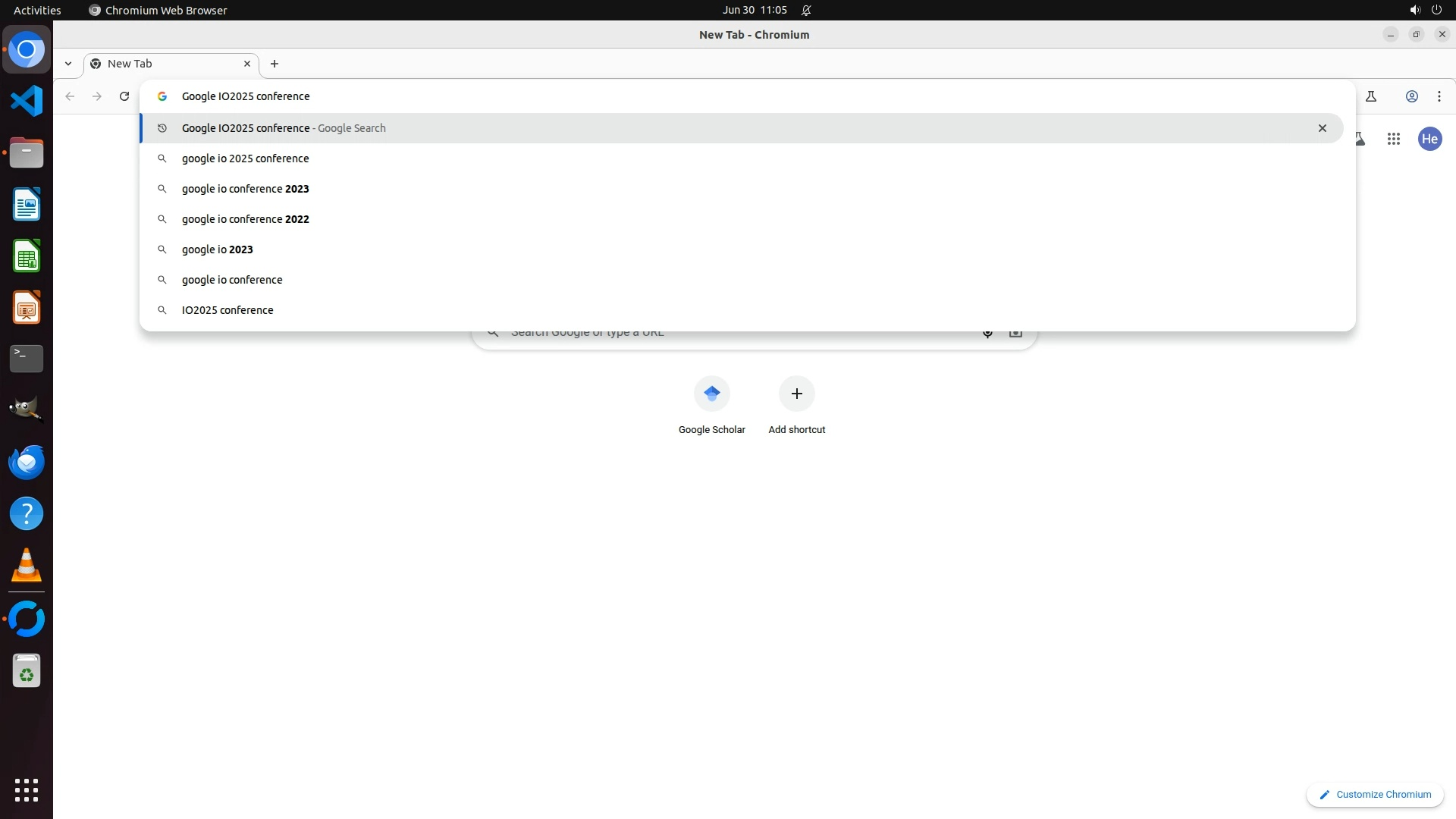
Task: Remove the history suggestion with X
Action: pos(1322,128)
